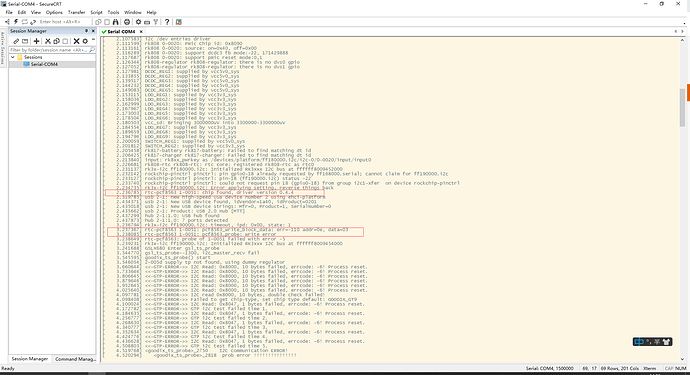This screenshot has width=690, height=375.
Task: Collapse the Sessions folder tree
Action: click(x=13, y=57)
